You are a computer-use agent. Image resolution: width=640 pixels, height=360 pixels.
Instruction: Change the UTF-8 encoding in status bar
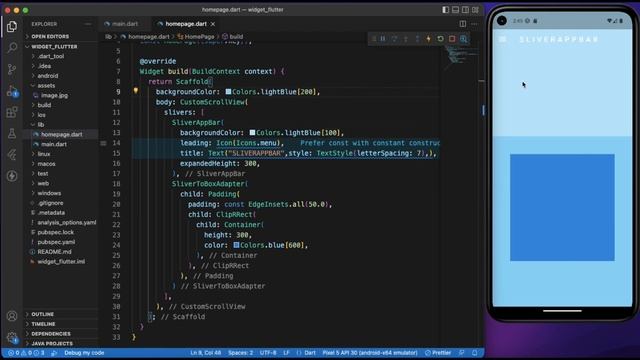click(x=268, y=353)
